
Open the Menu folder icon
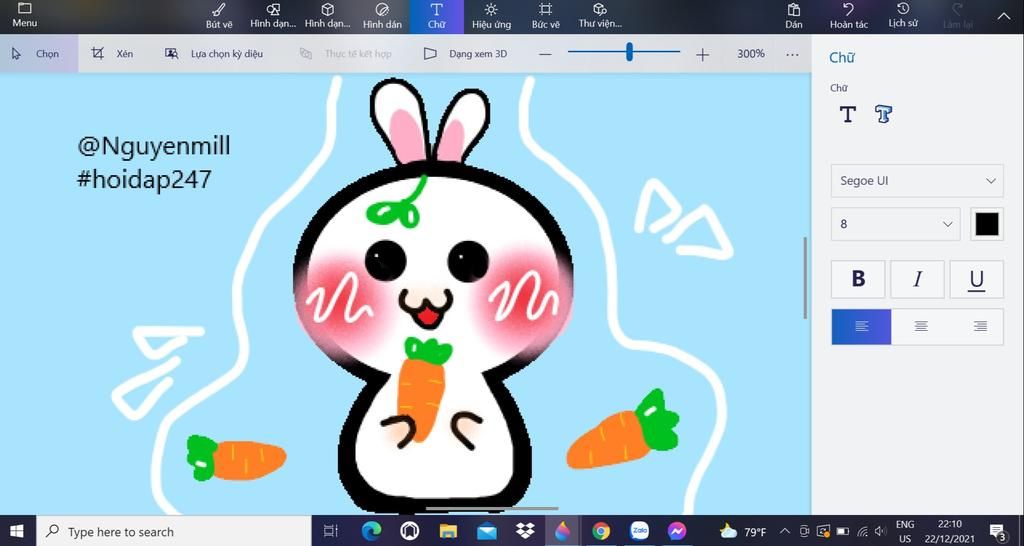click(x=24, y=16)
